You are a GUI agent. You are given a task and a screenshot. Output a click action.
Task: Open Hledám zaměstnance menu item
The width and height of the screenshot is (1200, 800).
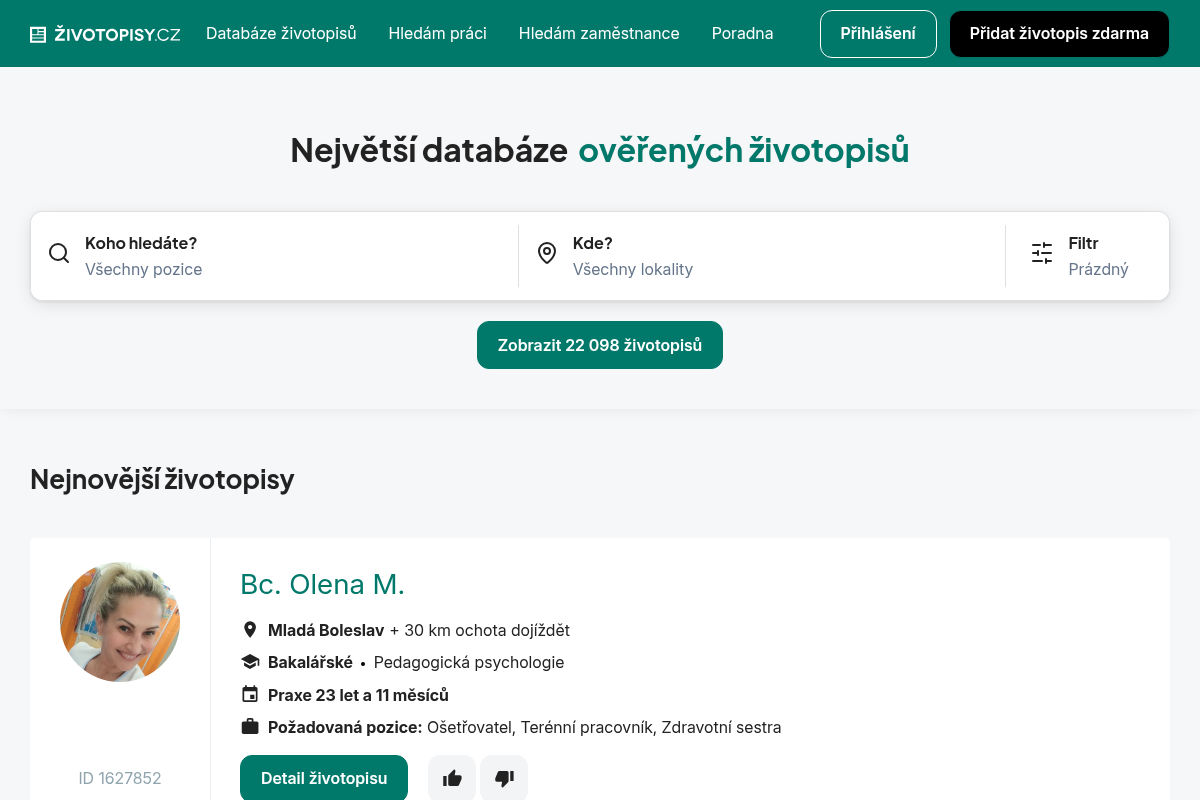click(x=599, y=34)
